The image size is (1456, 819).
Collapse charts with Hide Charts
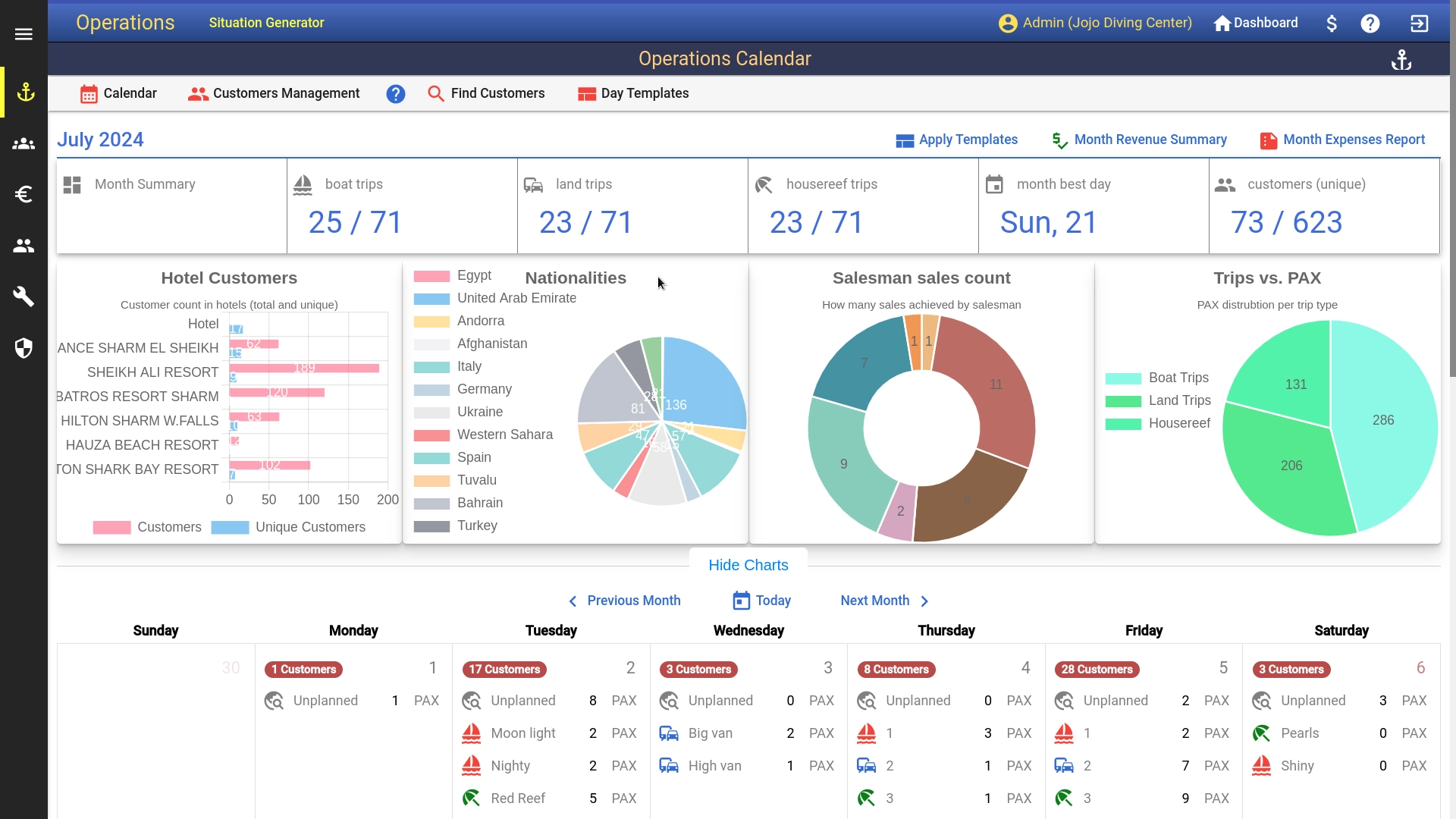click(748, 565)
